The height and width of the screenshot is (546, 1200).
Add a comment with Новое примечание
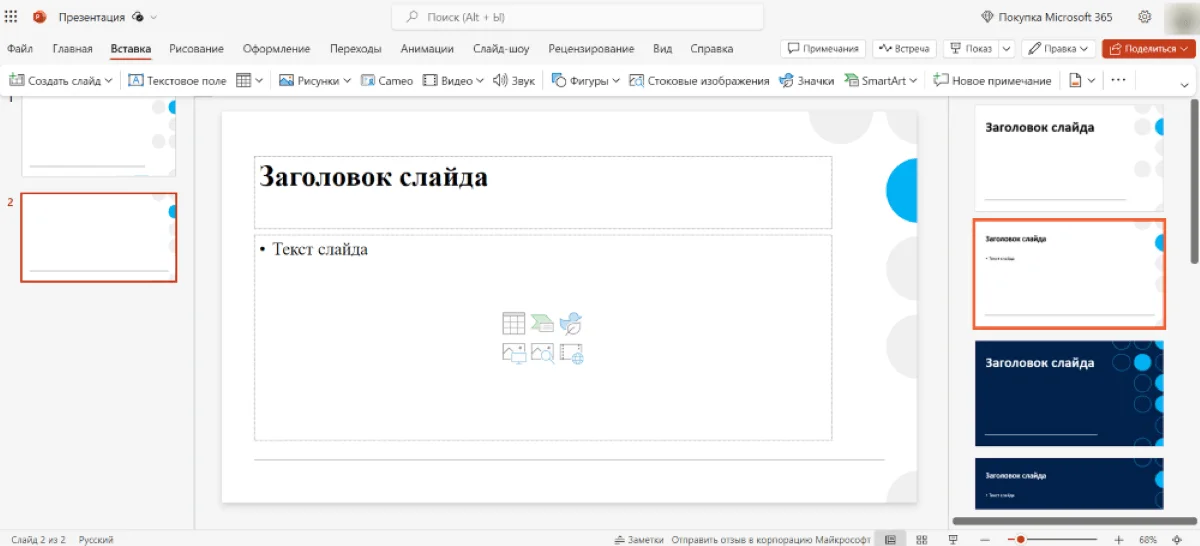992,81
